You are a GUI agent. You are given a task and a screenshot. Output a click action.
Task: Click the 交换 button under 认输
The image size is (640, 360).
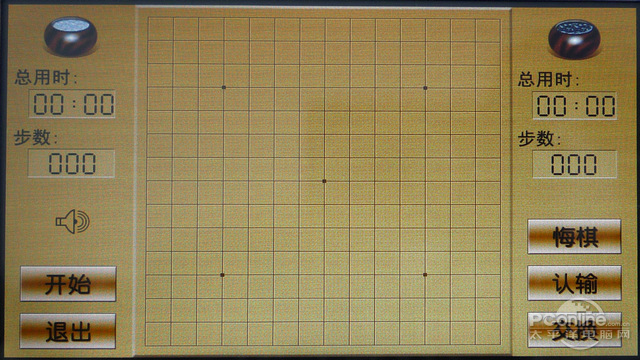[x=574, y=330]
